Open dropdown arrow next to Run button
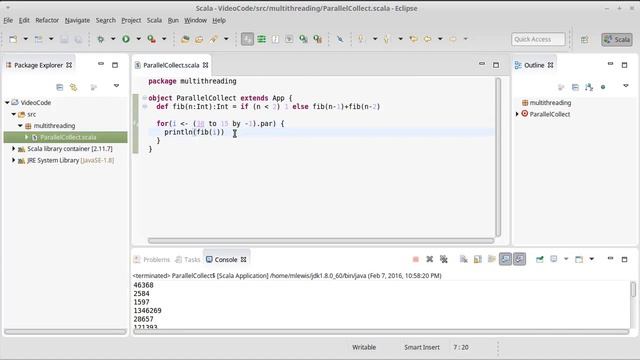The image size is (640, 360). pos(138,39)
